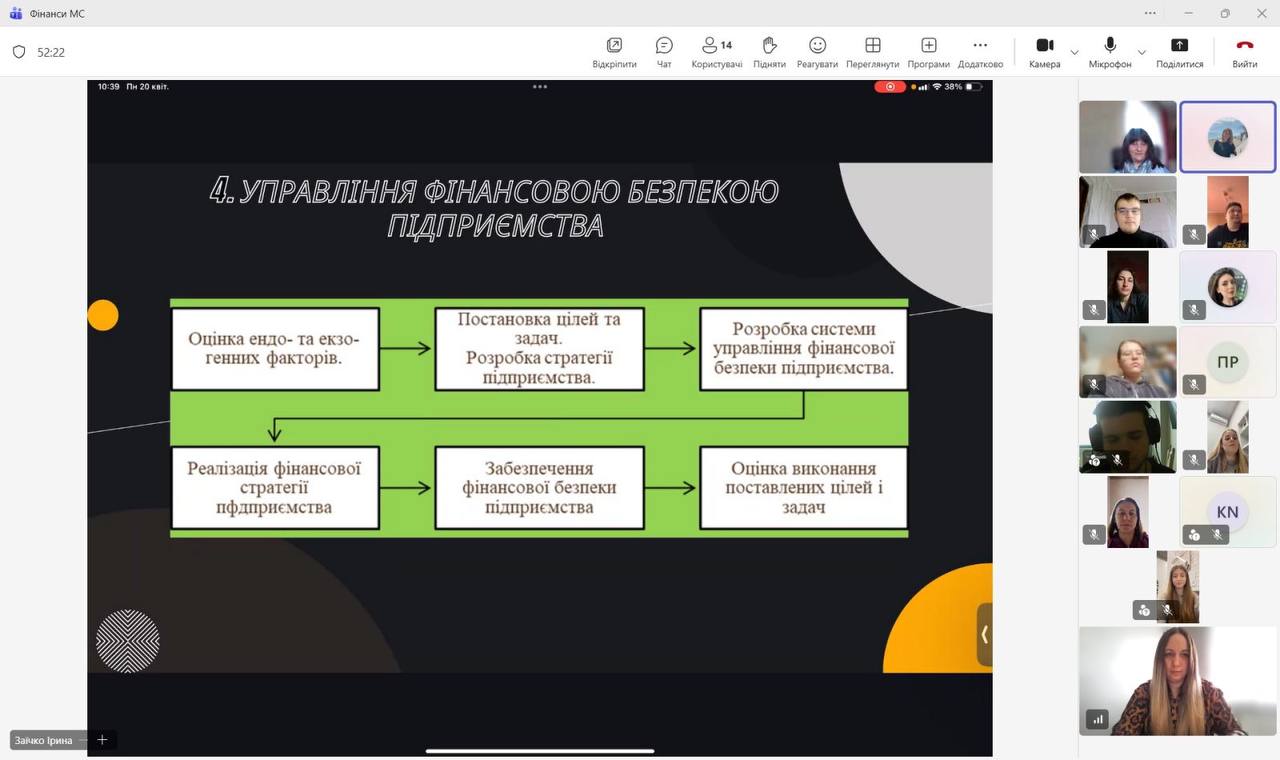The image size is (1280, 760).
Task: Pop out meeting with Відкріпити icon
Action: (614, 51)
